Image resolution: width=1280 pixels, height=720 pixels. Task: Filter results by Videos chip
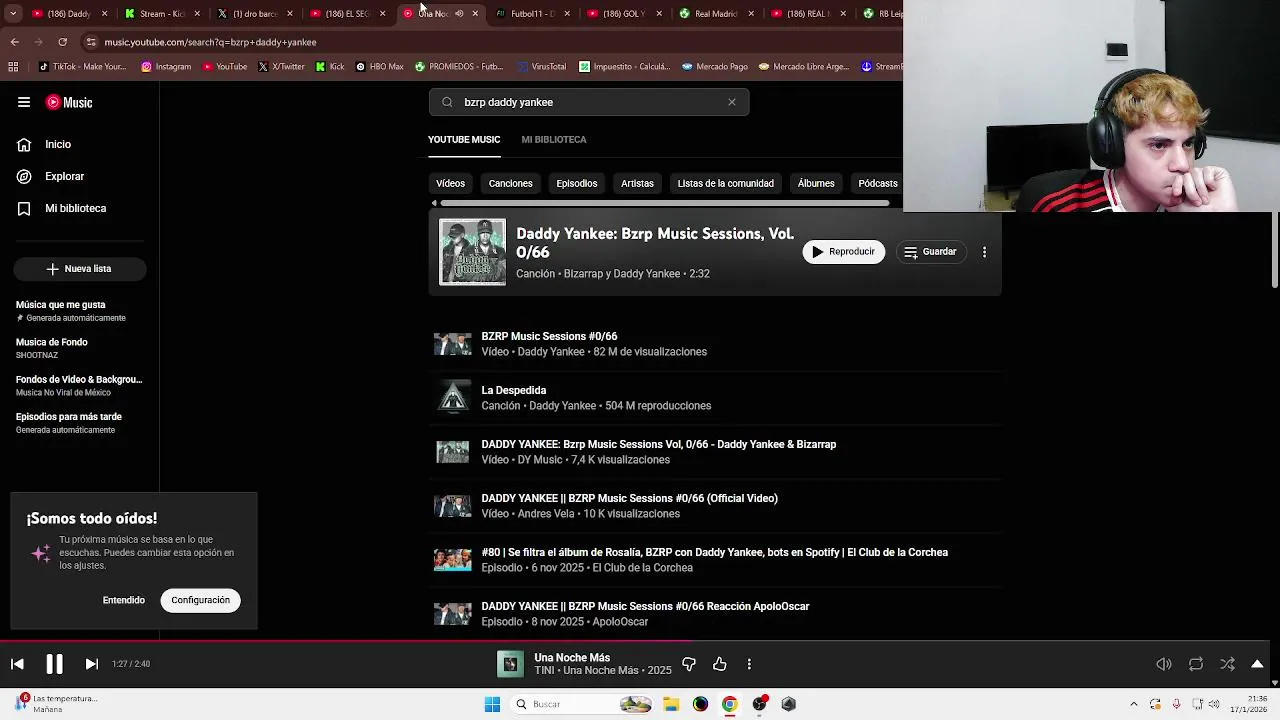(x=450, y=183)
